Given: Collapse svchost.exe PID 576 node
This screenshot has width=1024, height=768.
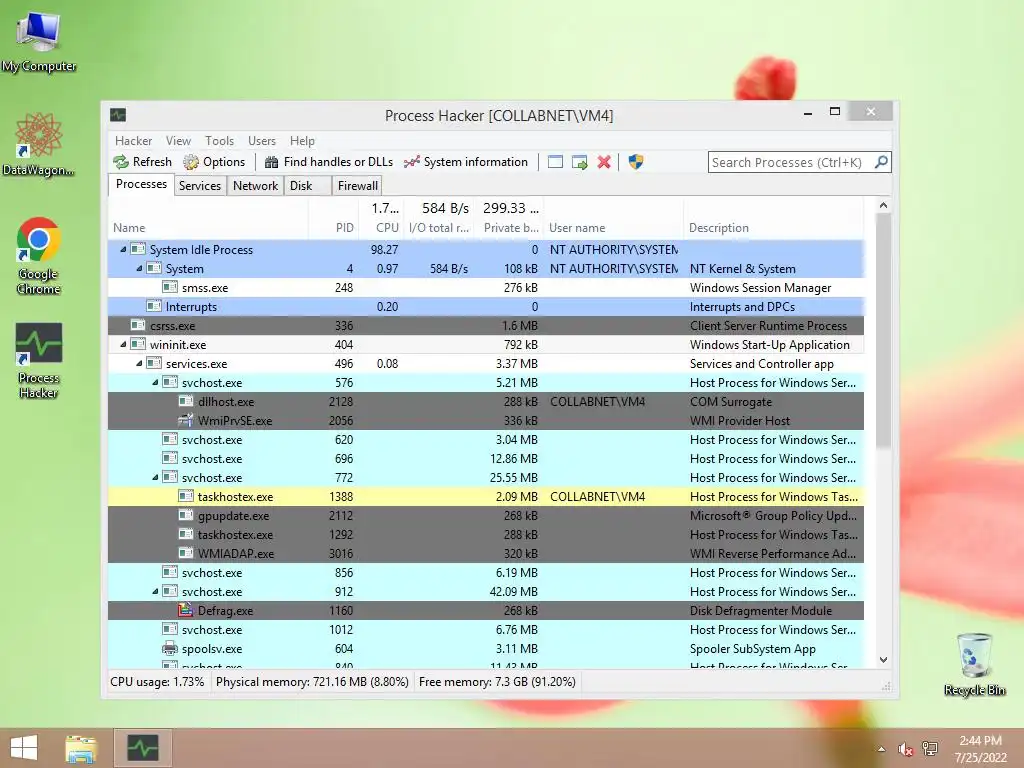Looking at the screenshot, I should click(155, 382).
